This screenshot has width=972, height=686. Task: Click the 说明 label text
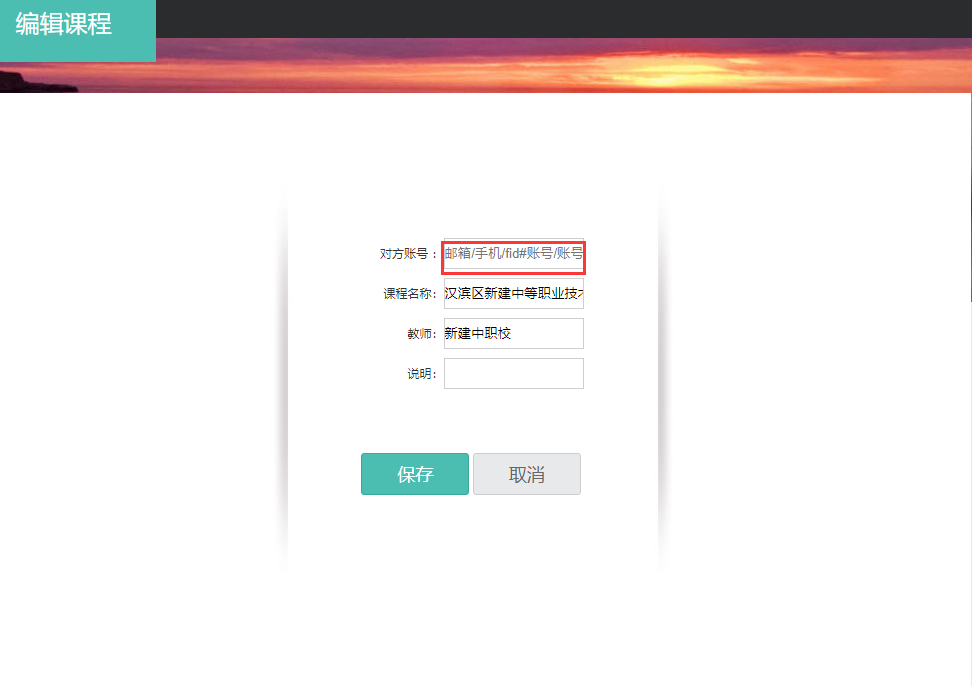click(x=422, y=374)
